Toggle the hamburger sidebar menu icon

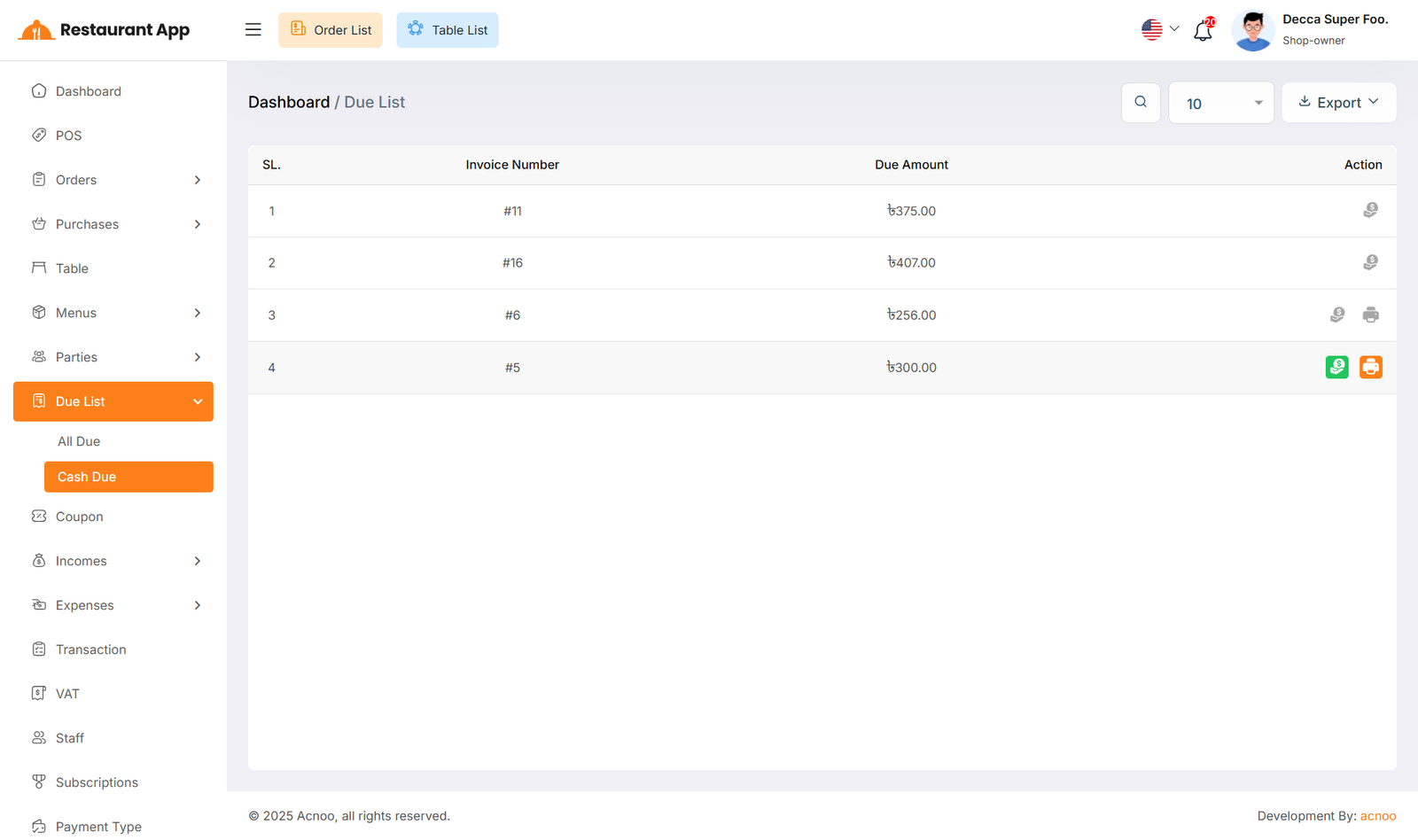(253, 30)
